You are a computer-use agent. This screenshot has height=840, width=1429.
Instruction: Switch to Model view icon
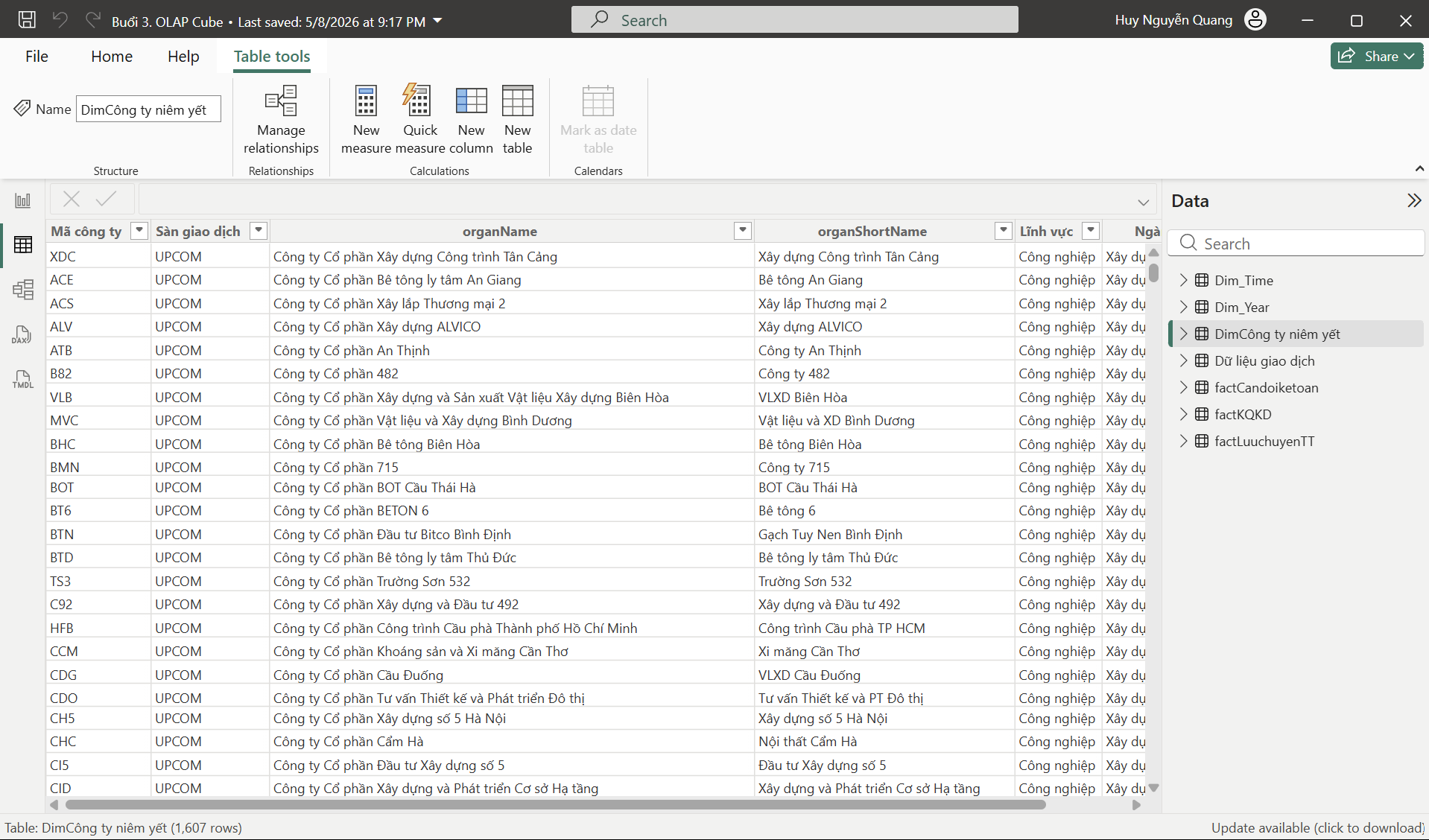(x=23, y=290)
